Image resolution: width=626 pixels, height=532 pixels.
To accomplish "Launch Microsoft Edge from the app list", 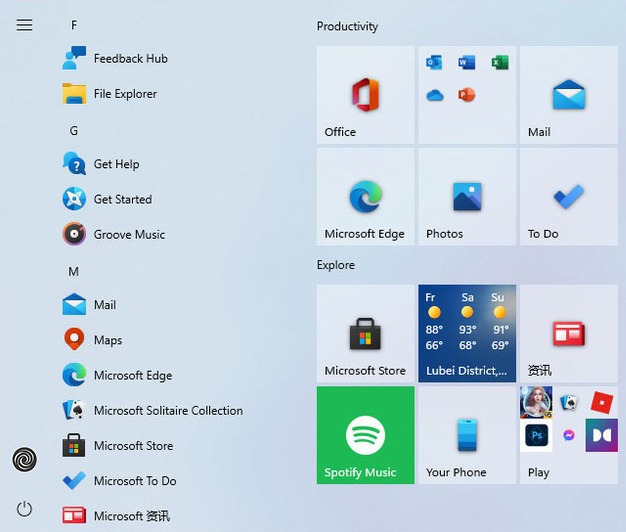I will click(x=117, y=375).
